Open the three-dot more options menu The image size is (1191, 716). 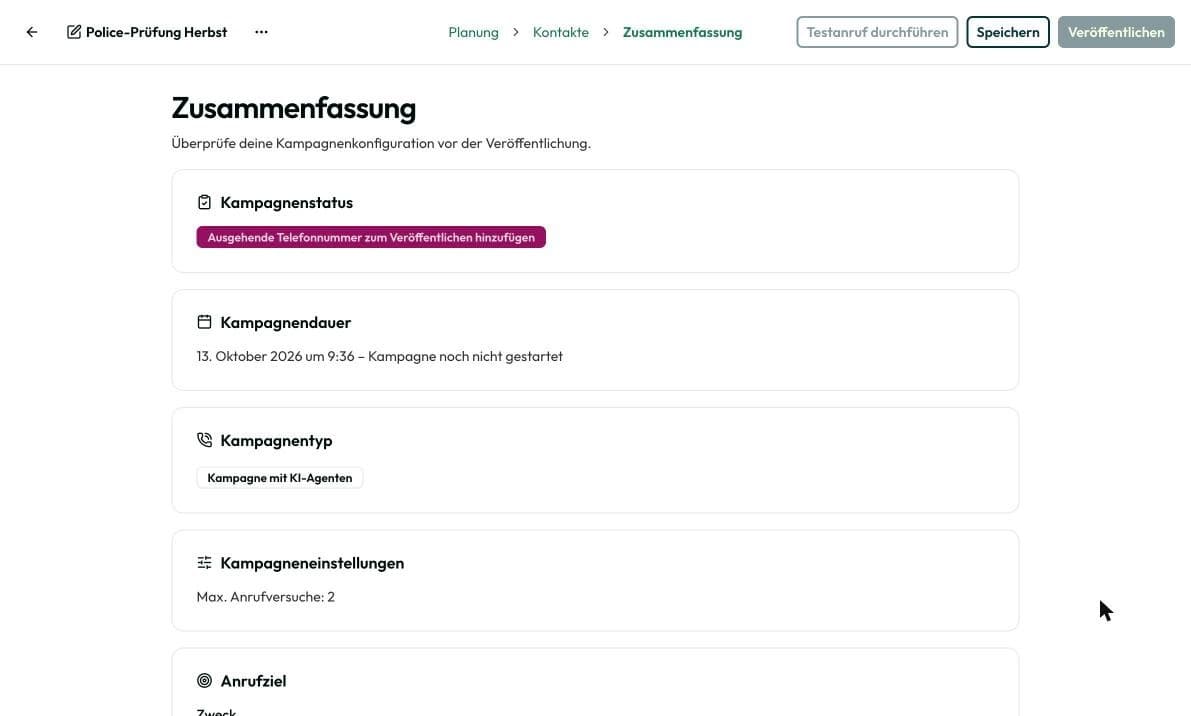point(261,32)
